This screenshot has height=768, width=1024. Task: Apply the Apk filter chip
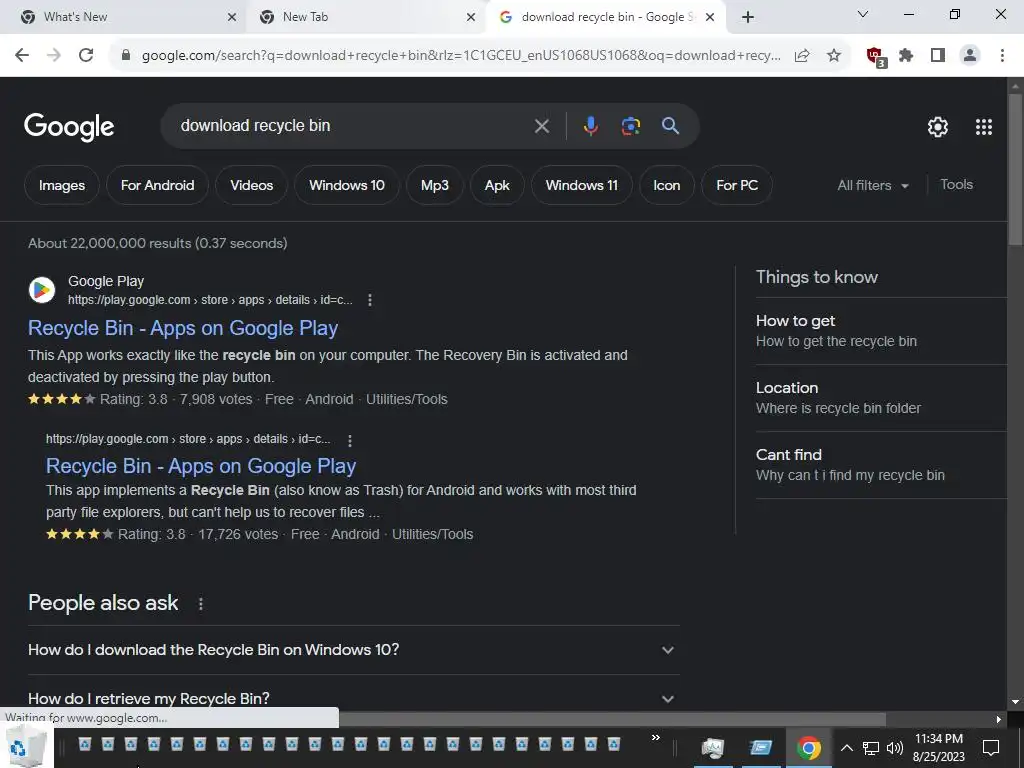pyautogui.click(x=497, y=185)
